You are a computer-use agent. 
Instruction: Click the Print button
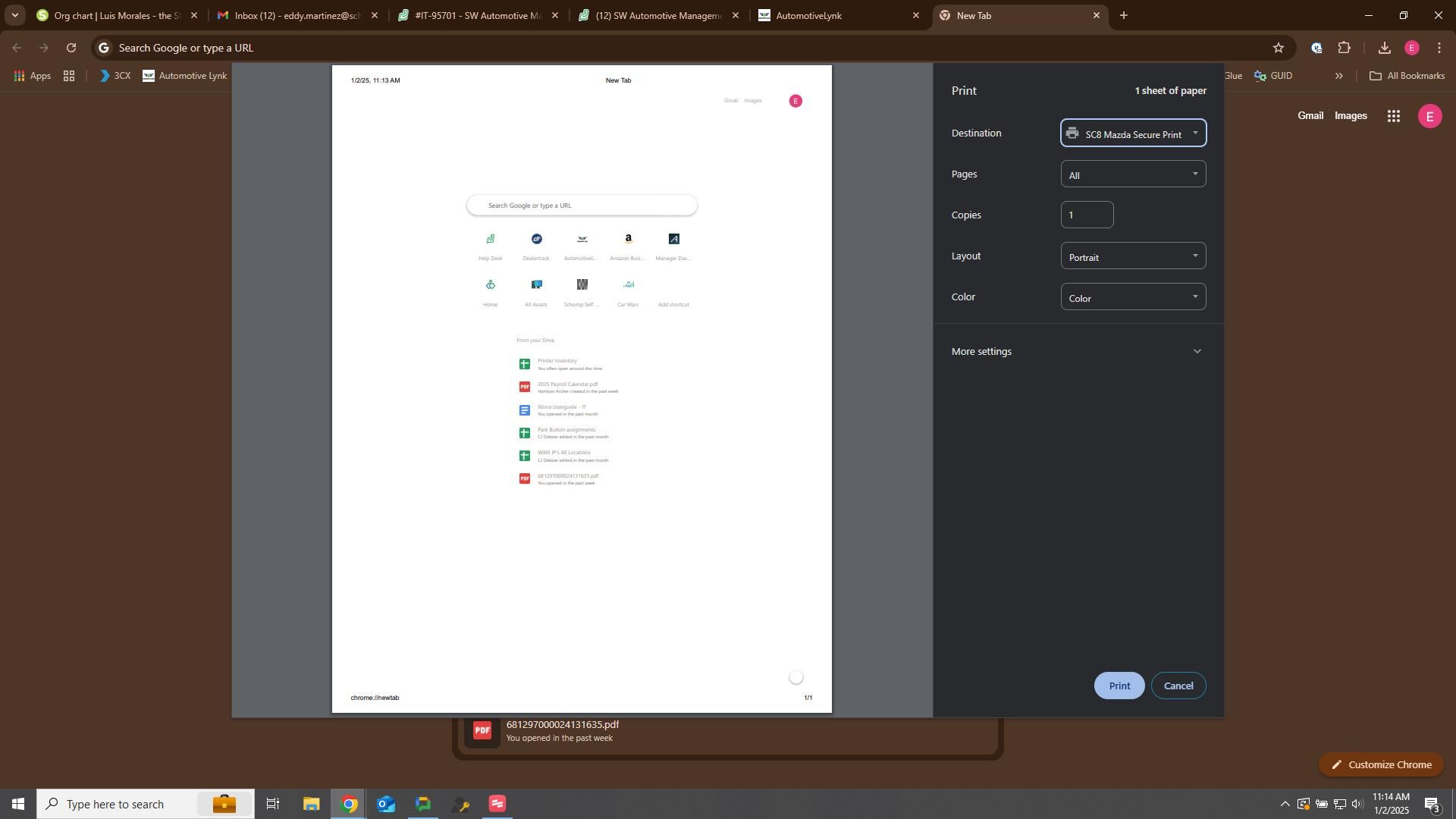(1119, 686)
